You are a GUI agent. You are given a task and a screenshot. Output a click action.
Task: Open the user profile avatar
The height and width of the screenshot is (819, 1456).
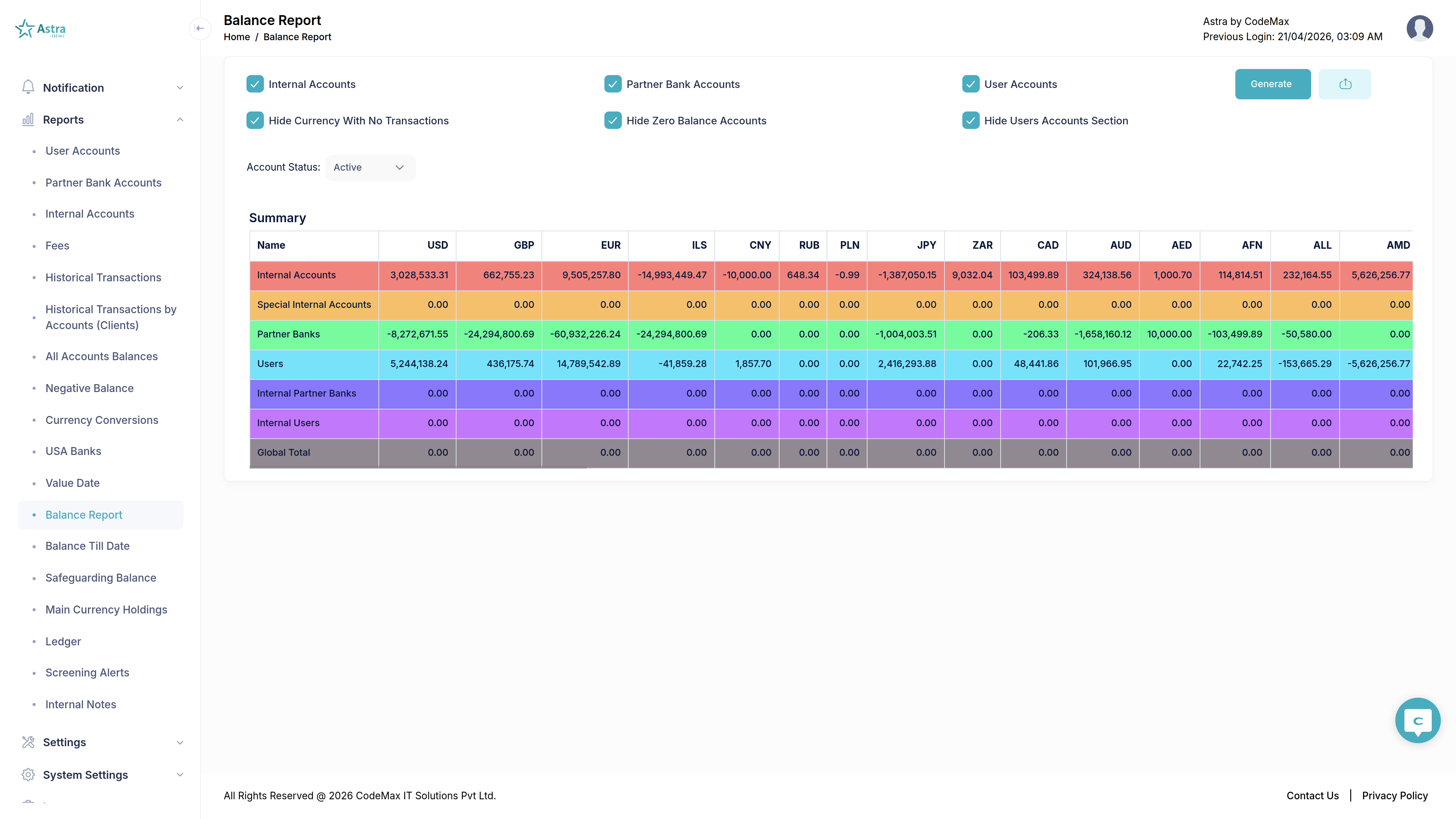coord(1419,28)
